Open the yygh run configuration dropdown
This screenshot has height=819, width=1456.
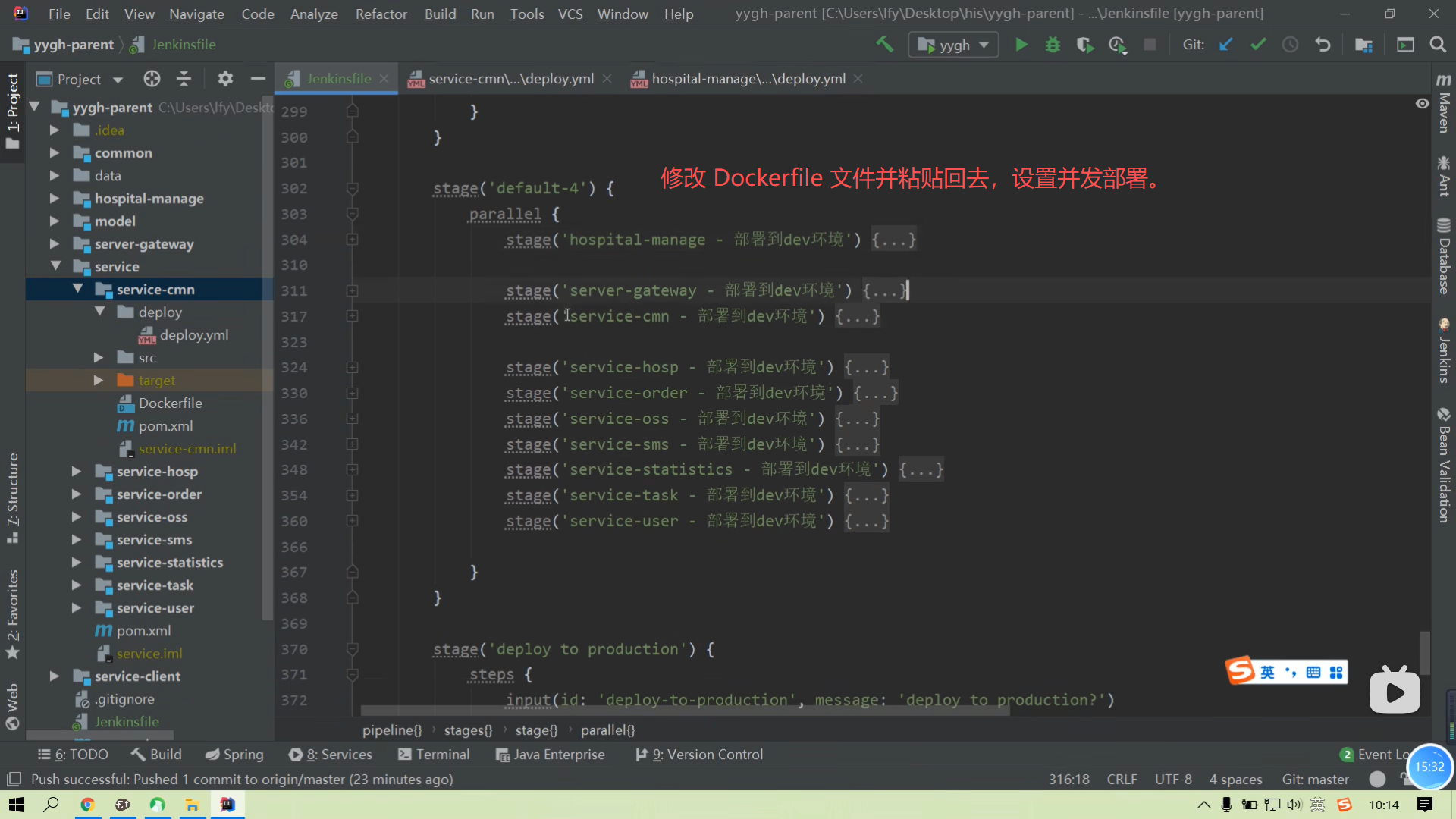coord(953,45)
